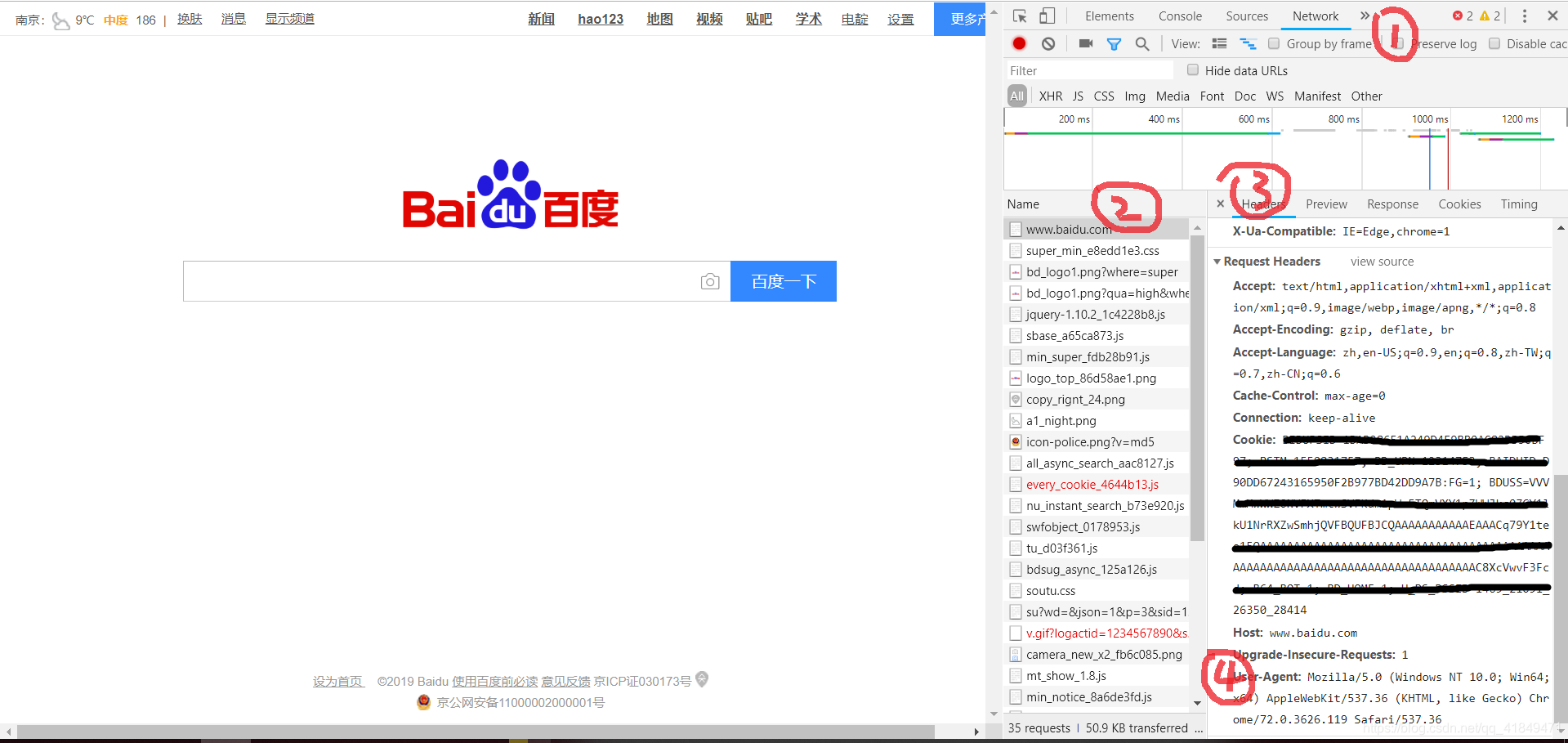This screenshot has width=1568, height=743.
Task: Check Hide data URLs checkbox
Action: coord(1193,69)
